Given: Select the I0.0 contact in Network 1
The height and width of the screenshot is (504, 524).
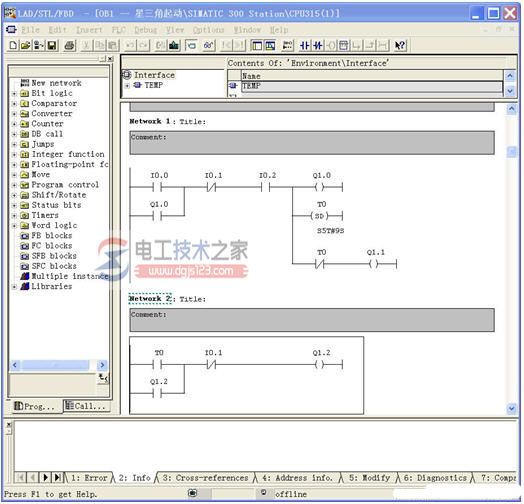Looking at the screenshot, I should click(x=157, y=187).
